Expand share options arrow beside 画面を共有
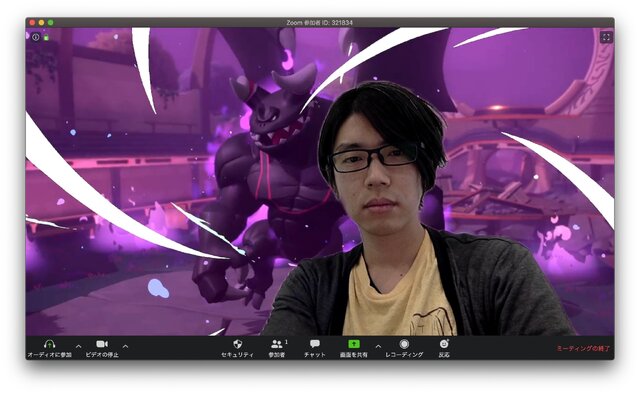640x394 pixels. [378, 347]
